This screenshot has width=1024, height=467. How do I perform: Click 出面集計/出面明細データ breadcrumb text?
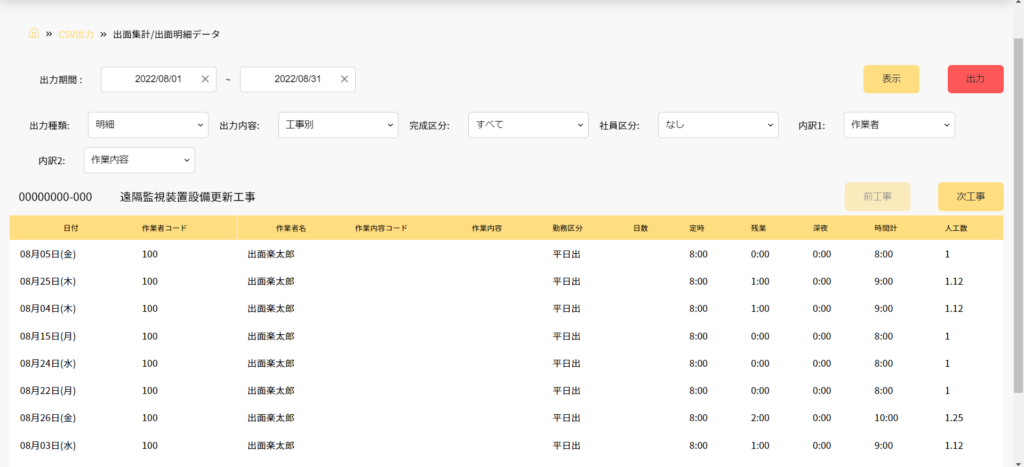pos(167,34)
